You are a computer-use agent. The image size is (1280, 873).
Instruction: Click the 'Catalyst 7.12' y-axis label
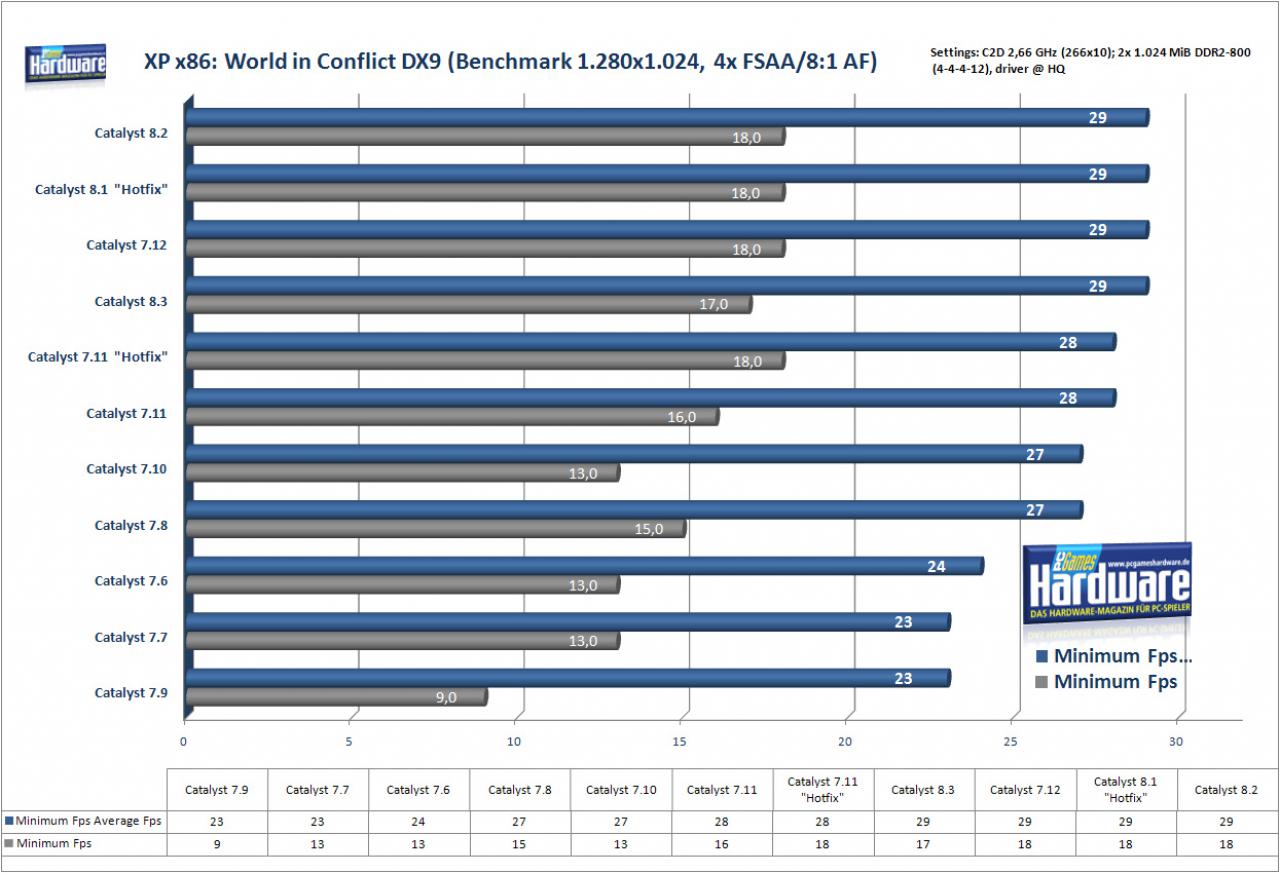(x=127, y=245)
